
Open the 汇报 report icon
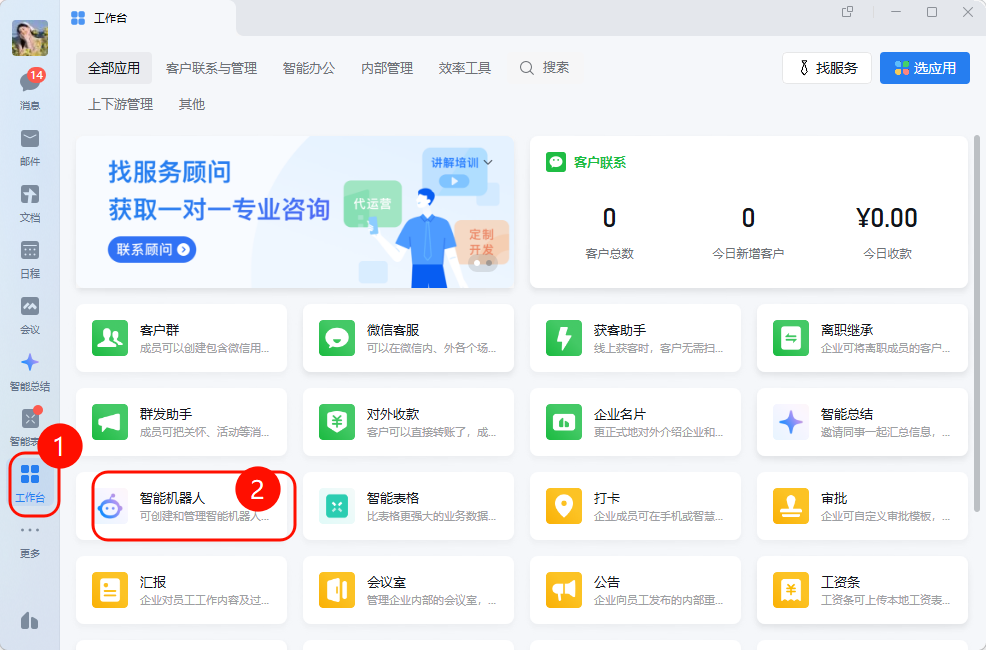tap(110, 590)
